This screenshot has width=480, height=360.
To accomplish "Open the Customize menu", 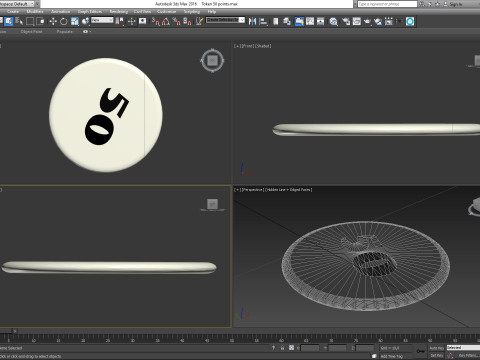I will (x=166, y=12).
